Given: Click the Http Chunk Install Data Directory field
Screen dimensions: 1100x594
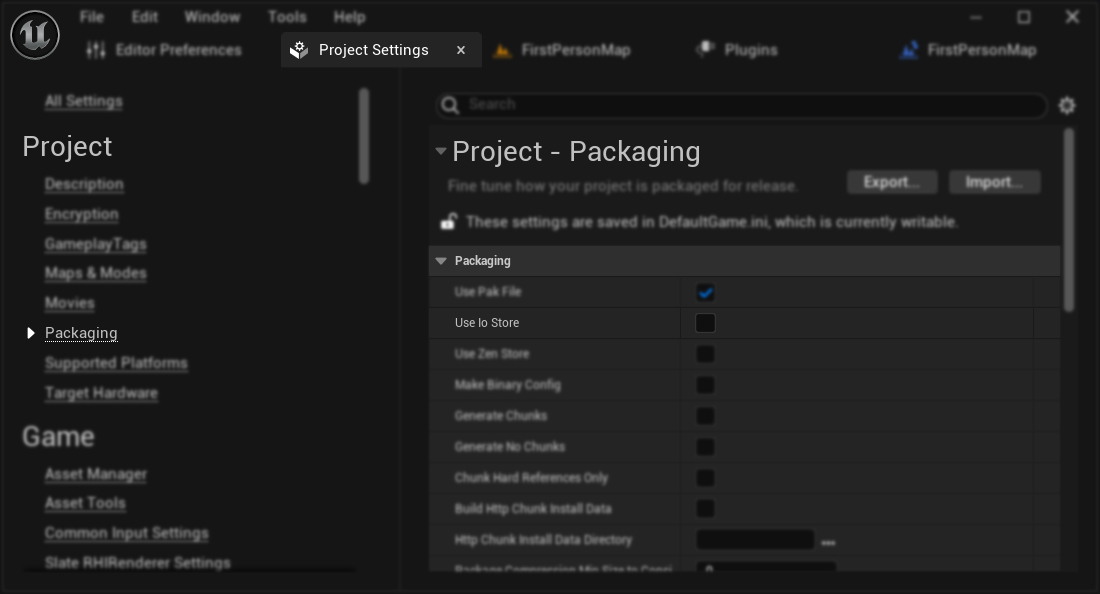Looking at the screenshot, I should pos(755,539).
